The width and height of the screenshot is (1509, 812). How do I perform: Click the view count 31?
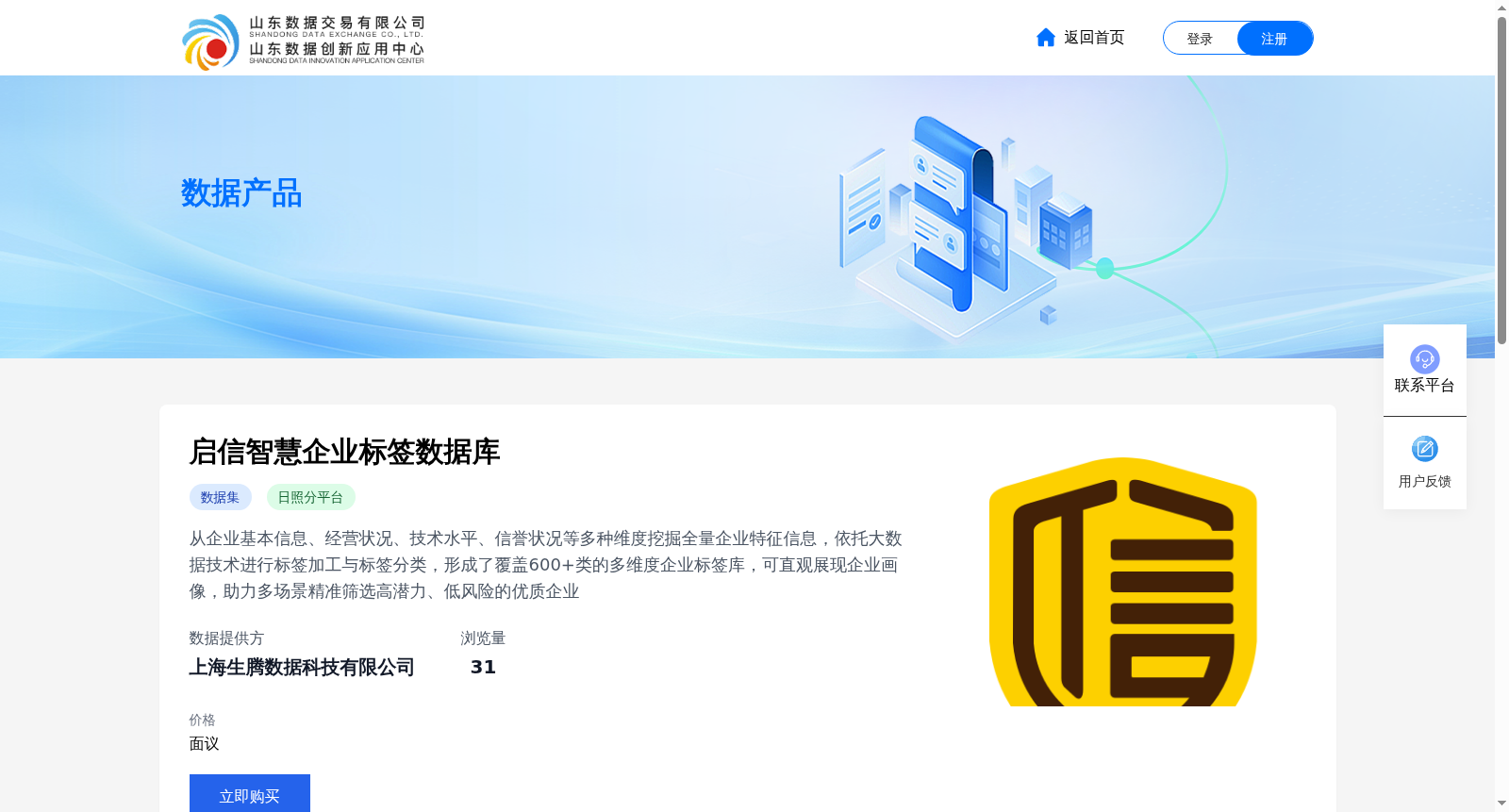483,668
